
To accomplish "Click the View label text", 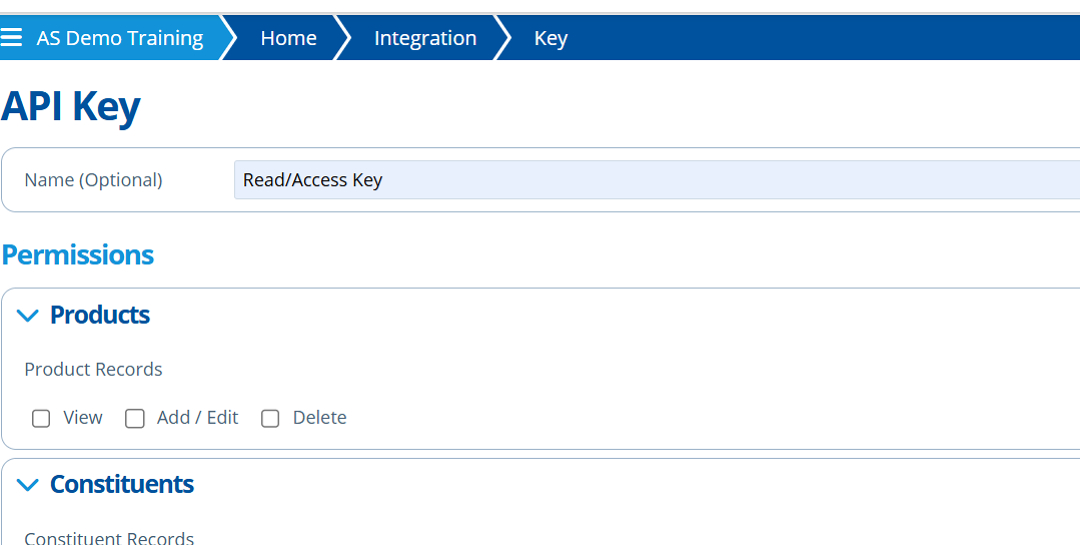I will pos(83,418).
